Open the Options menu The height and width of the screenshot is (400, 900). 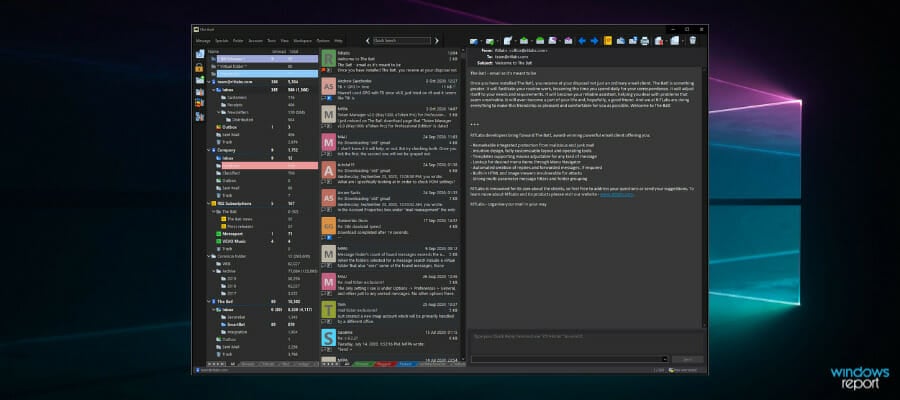click(323, 41)
